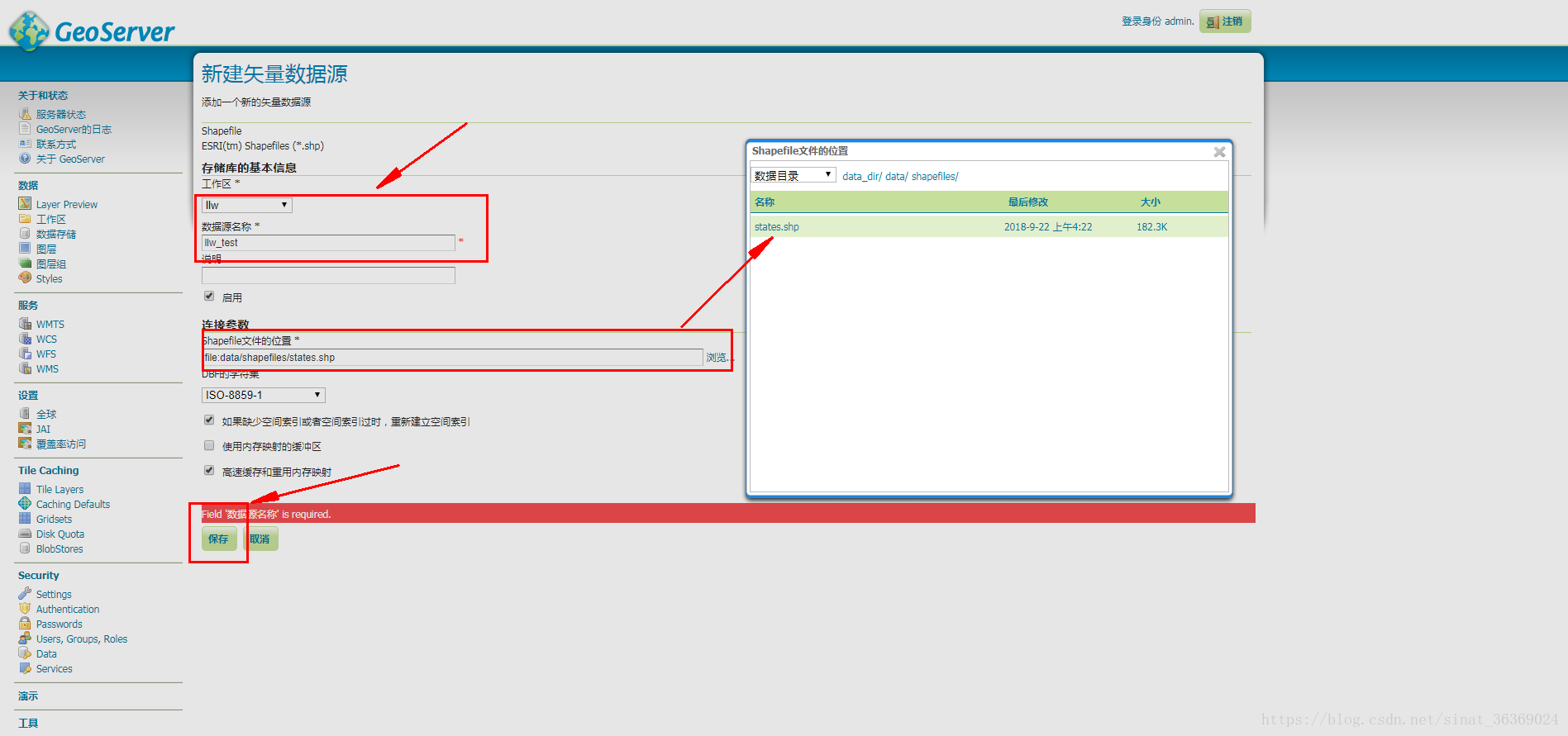This screenshot has height=736, width=1568.
Task: Click the WMTS service icon
Action: point(25,324)
